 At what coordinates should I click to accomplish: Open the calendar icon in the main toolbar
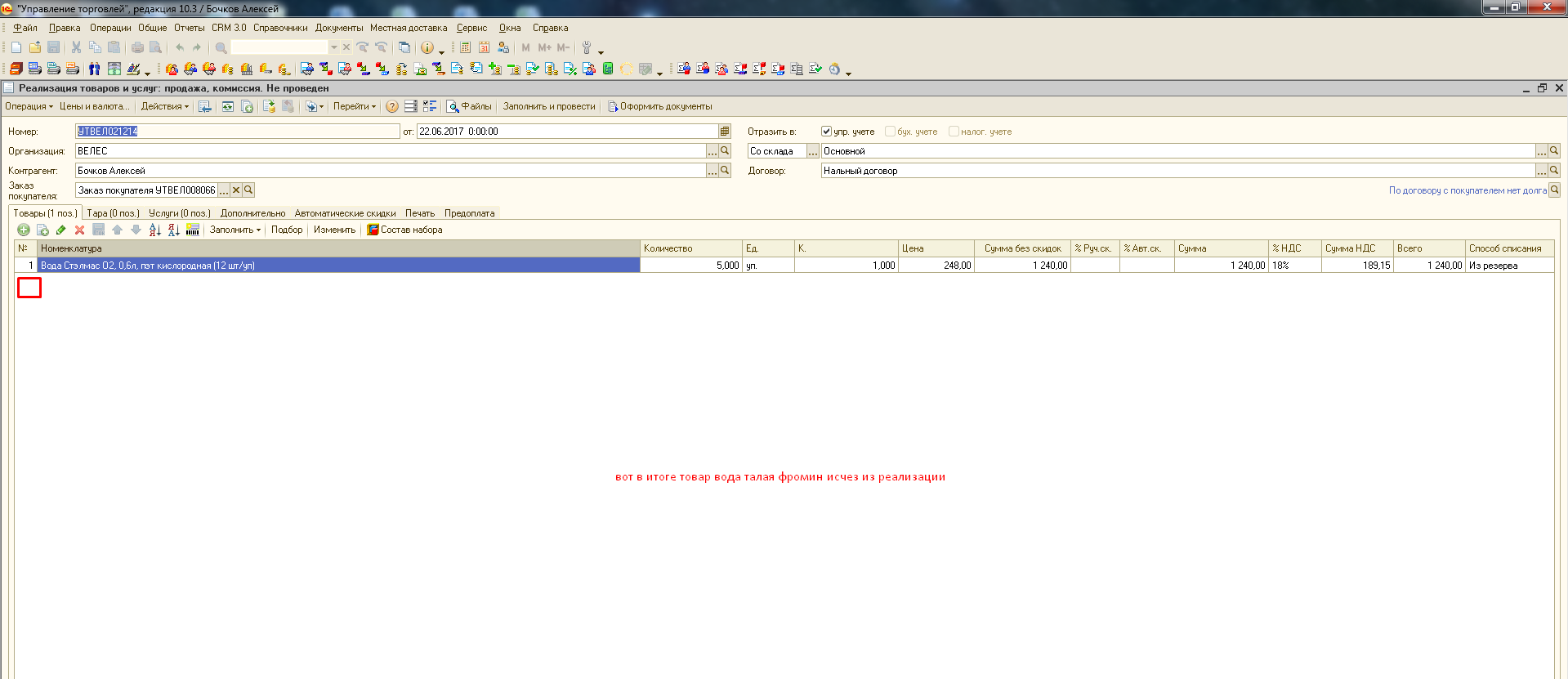click(x=484, y=48)
